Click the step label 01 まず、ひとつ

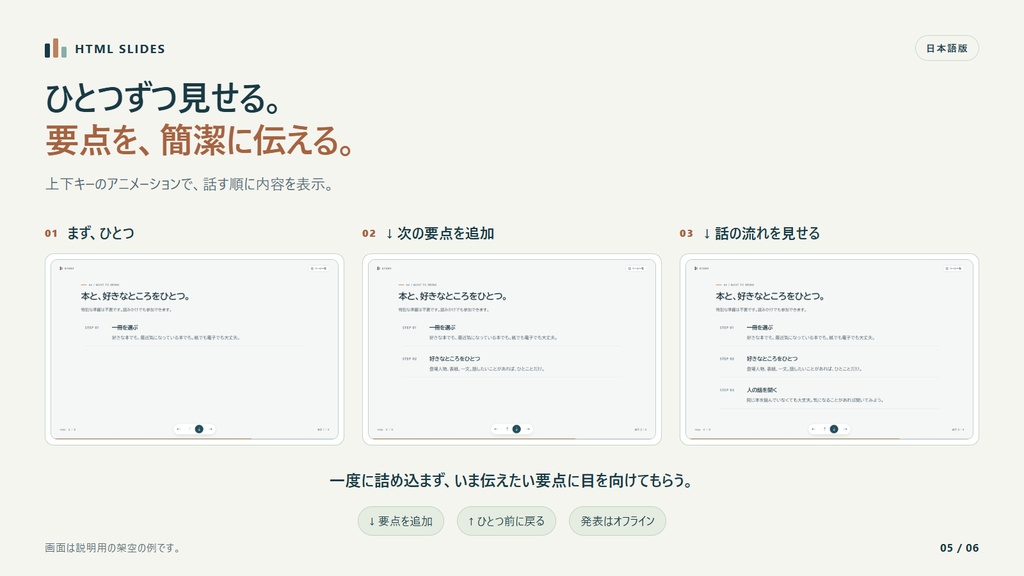click(x=89, y=233)
